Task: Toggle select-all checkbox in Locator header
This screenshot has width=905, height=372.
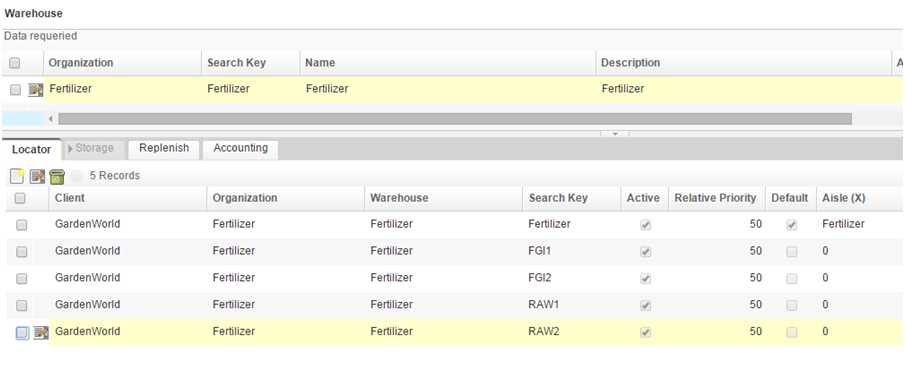Action: pos(20,198)
